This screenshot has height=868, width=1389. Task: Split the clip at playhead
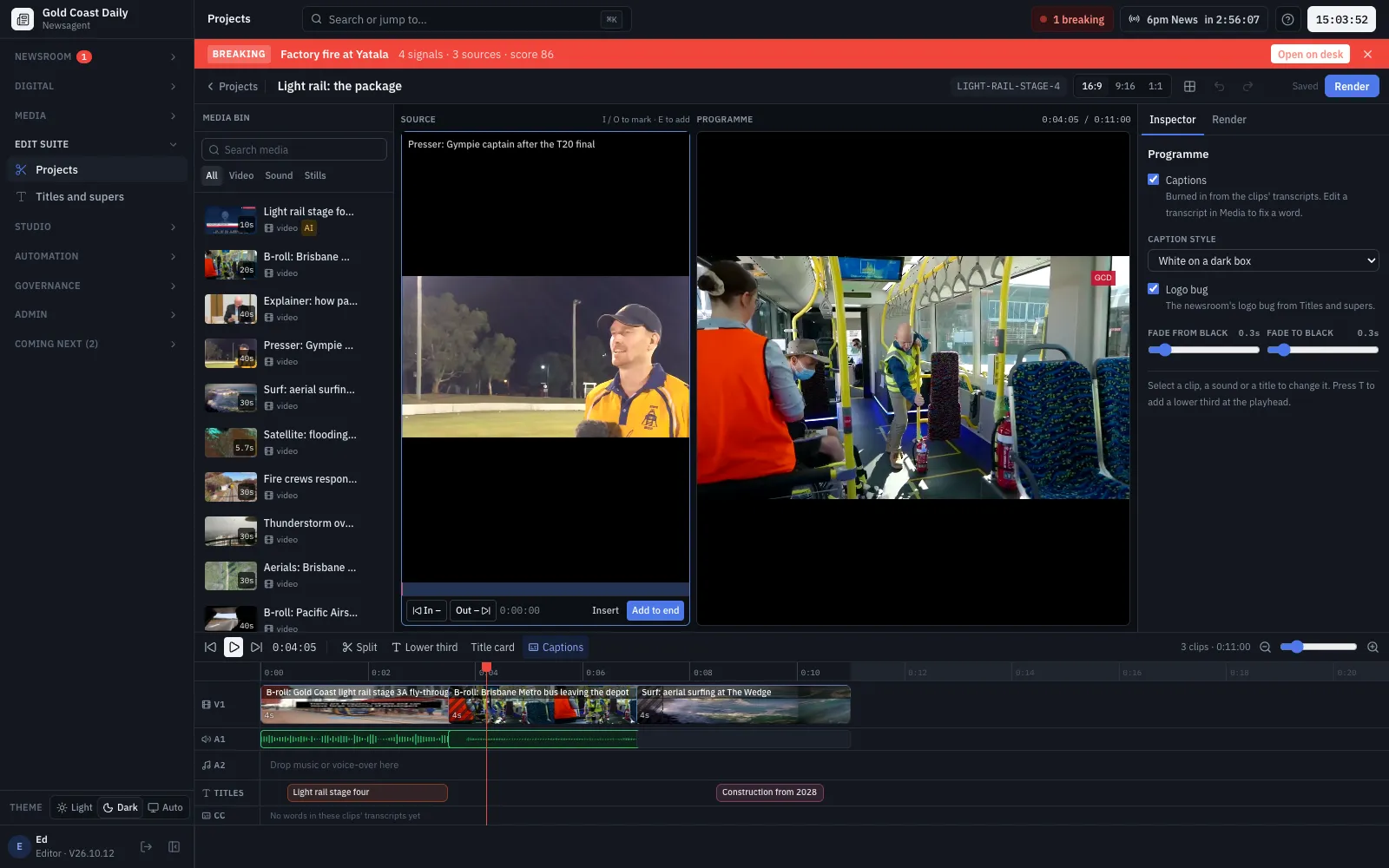pos(359,648)
